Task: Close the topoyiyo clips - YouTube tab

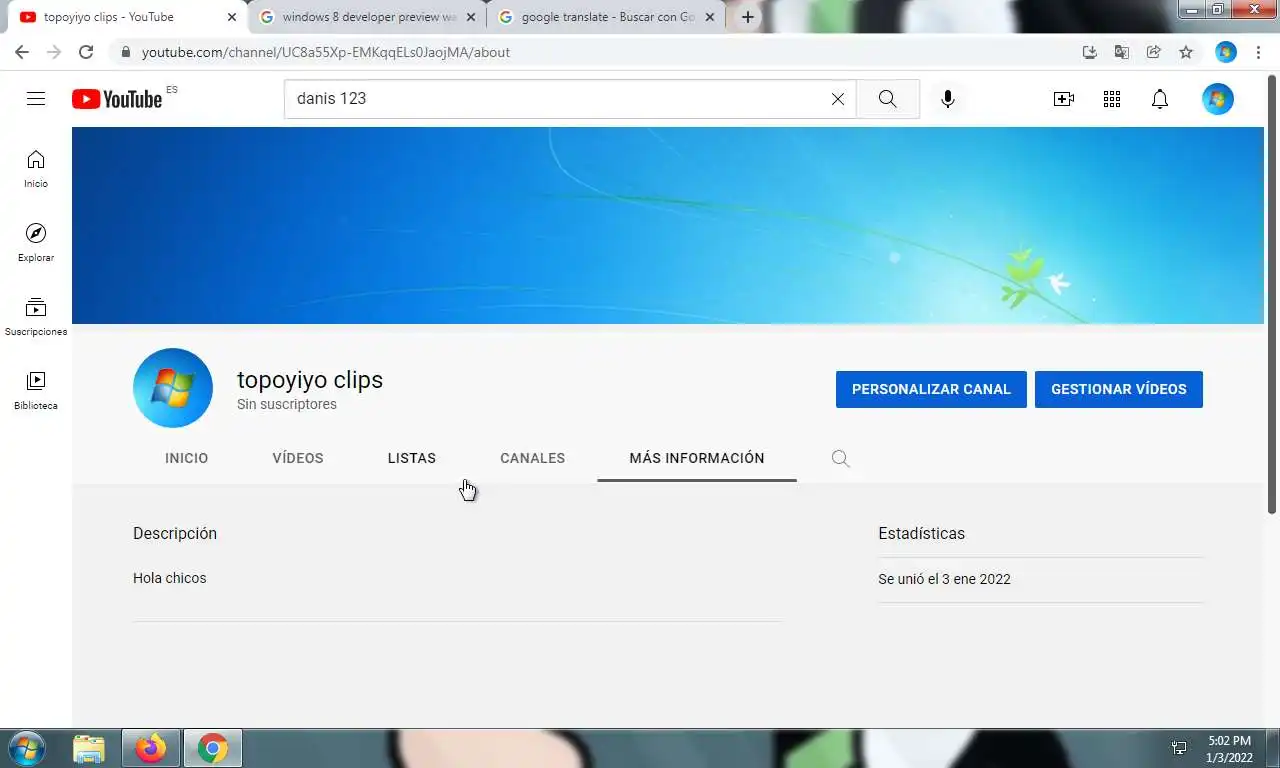Action: click(232, 17)
